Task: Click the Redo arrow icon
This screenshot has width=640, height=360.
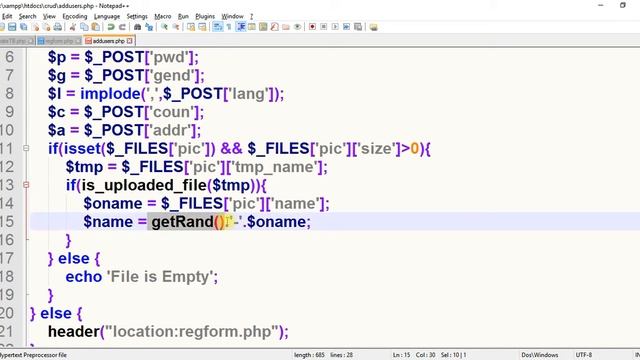Action: point(122,27)
